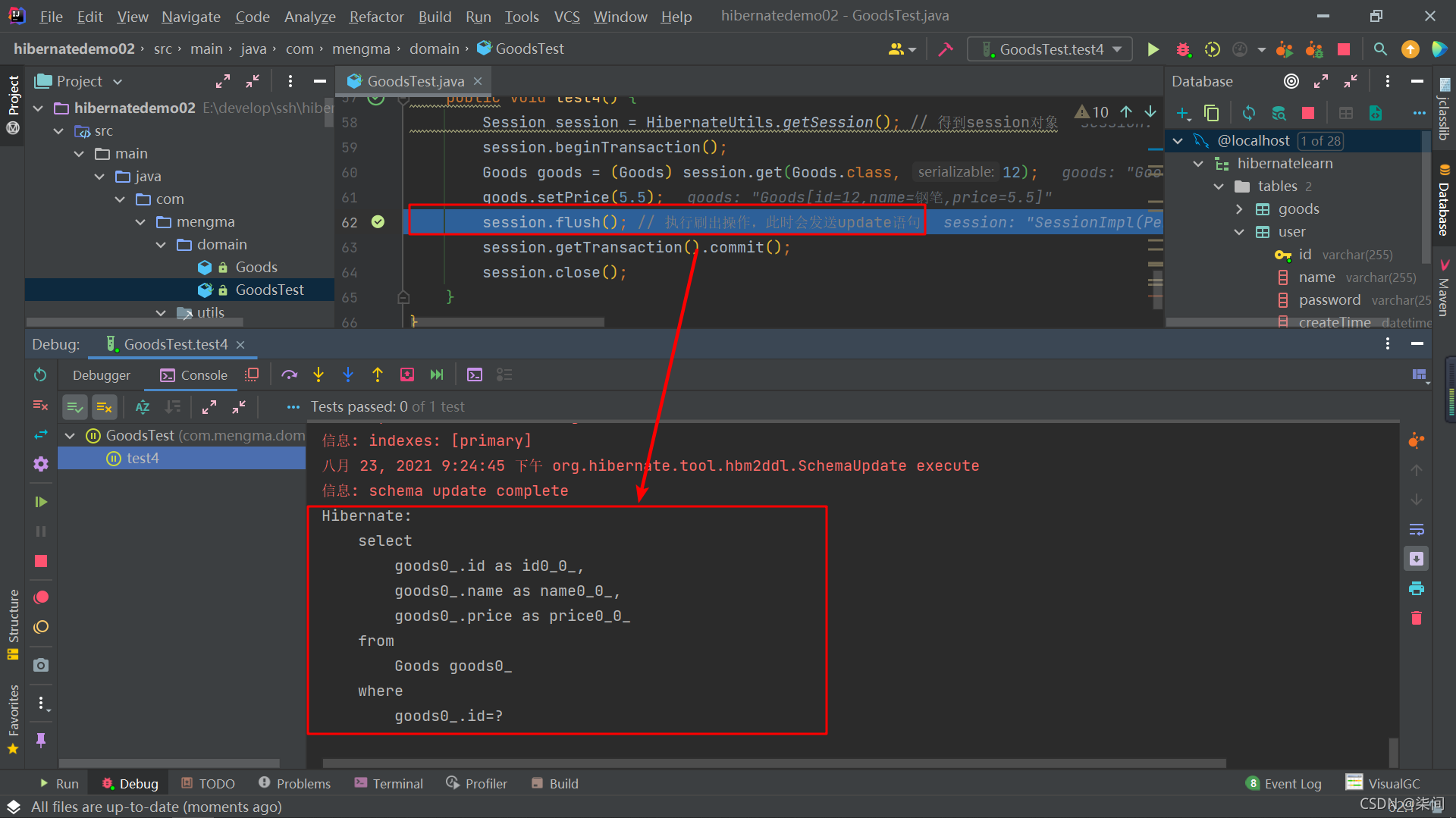This screenshot has width=1456, height=818.
Task: Print console output printer icon
Action: [1417, 588]
